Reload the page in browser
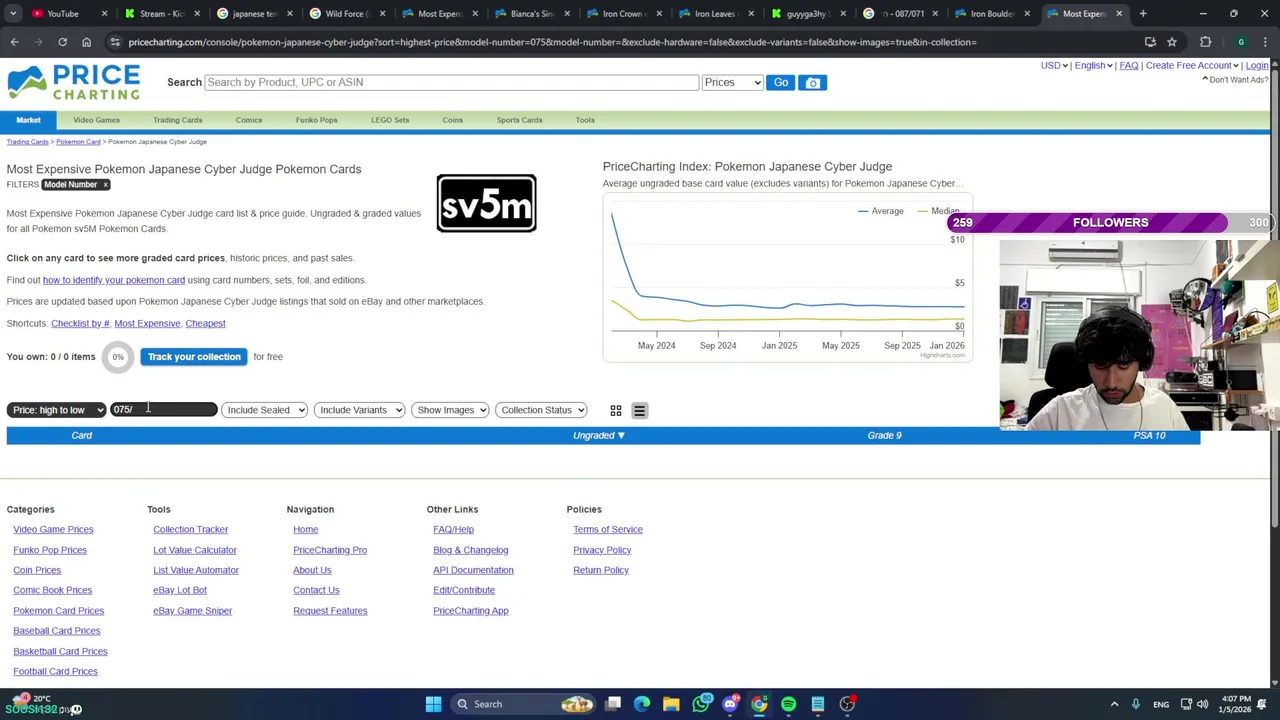Screen dimensions: 1280x720 (x=62, y=42)
